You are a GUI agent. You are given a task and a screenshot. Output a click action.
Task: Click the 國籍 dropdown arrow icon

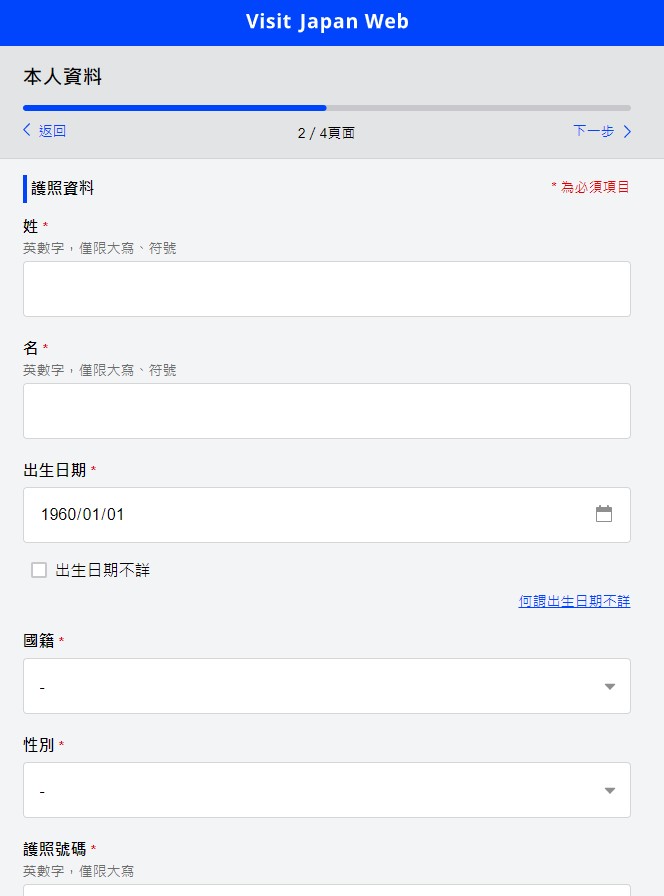tap(610, 686)
